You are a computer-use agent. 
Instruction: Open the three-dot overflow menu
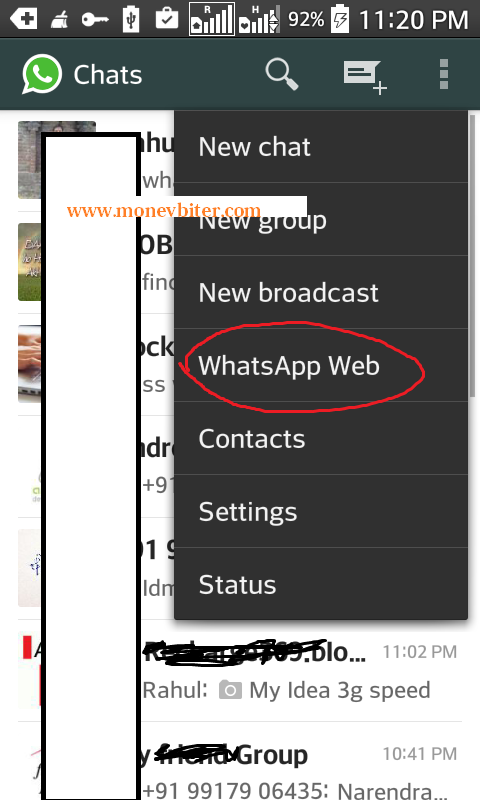(x=444, y=74)
